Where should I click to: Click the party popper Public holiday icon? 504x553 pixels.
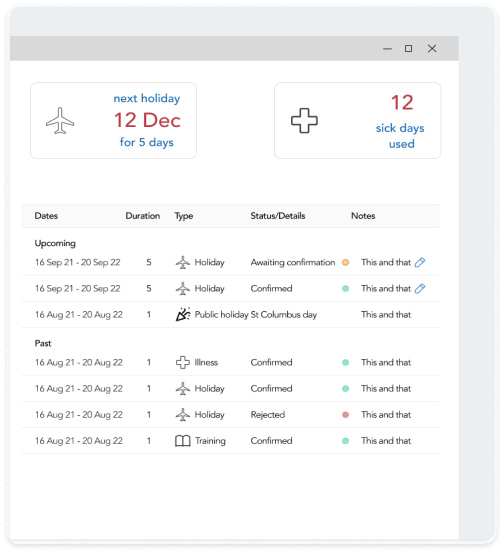pyautogui.click(x=183, y=314)
